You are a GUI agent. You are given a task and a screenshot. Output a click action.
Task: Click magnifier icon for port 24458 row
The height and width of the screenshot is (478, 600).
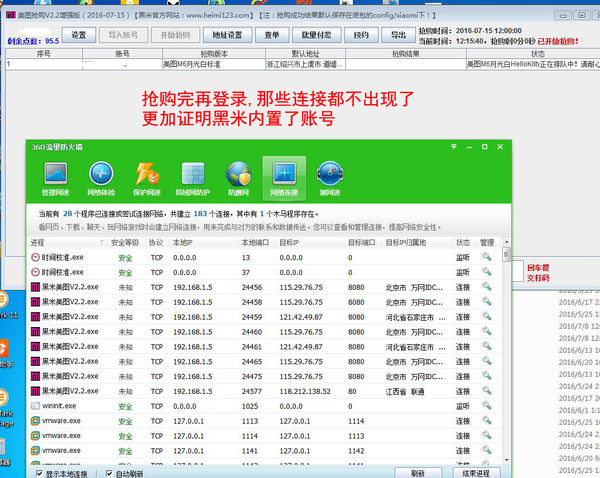(487, 302)
